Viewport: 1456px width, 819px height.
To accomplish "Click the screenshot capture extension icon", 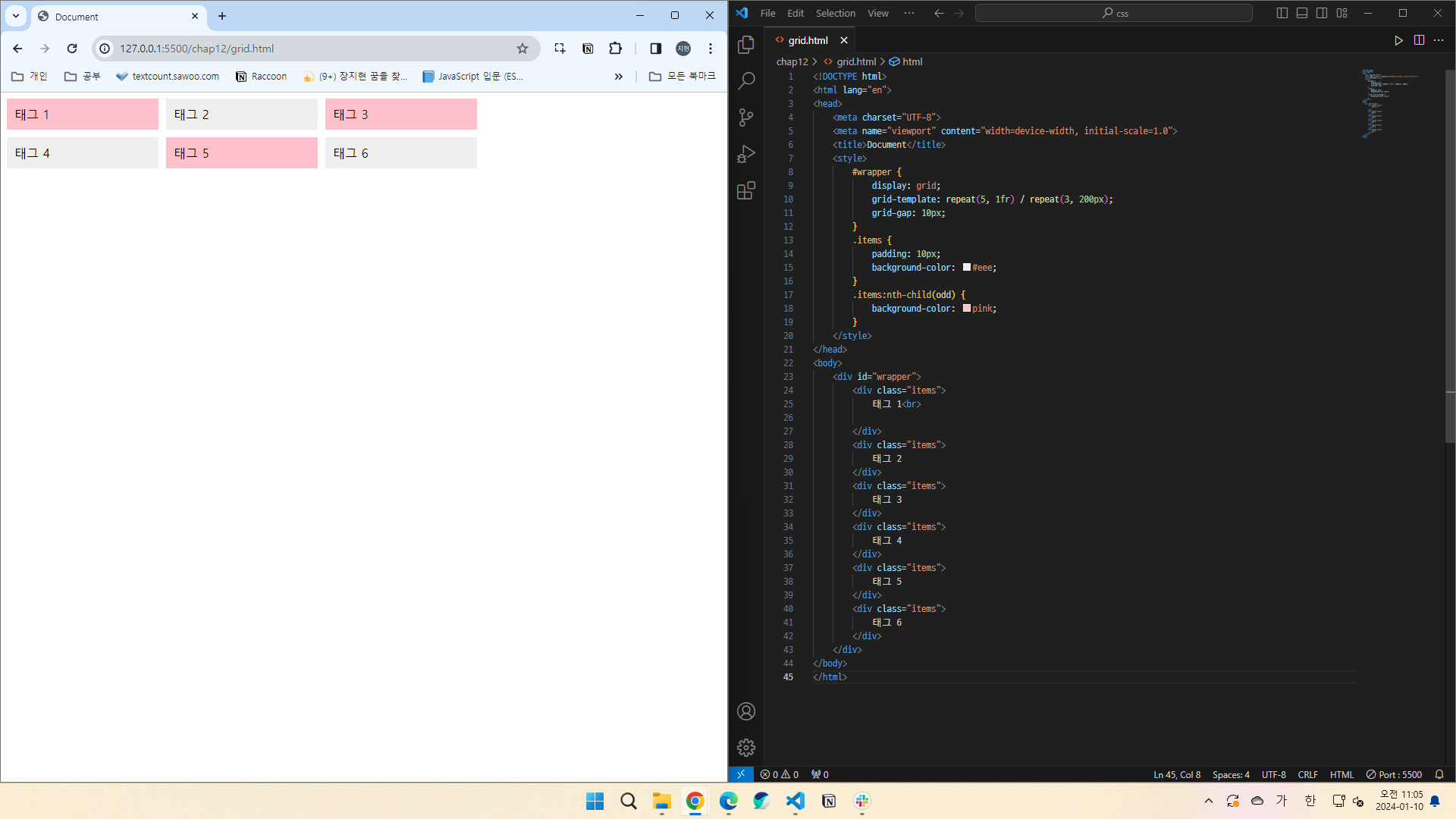I will (560, 49).
